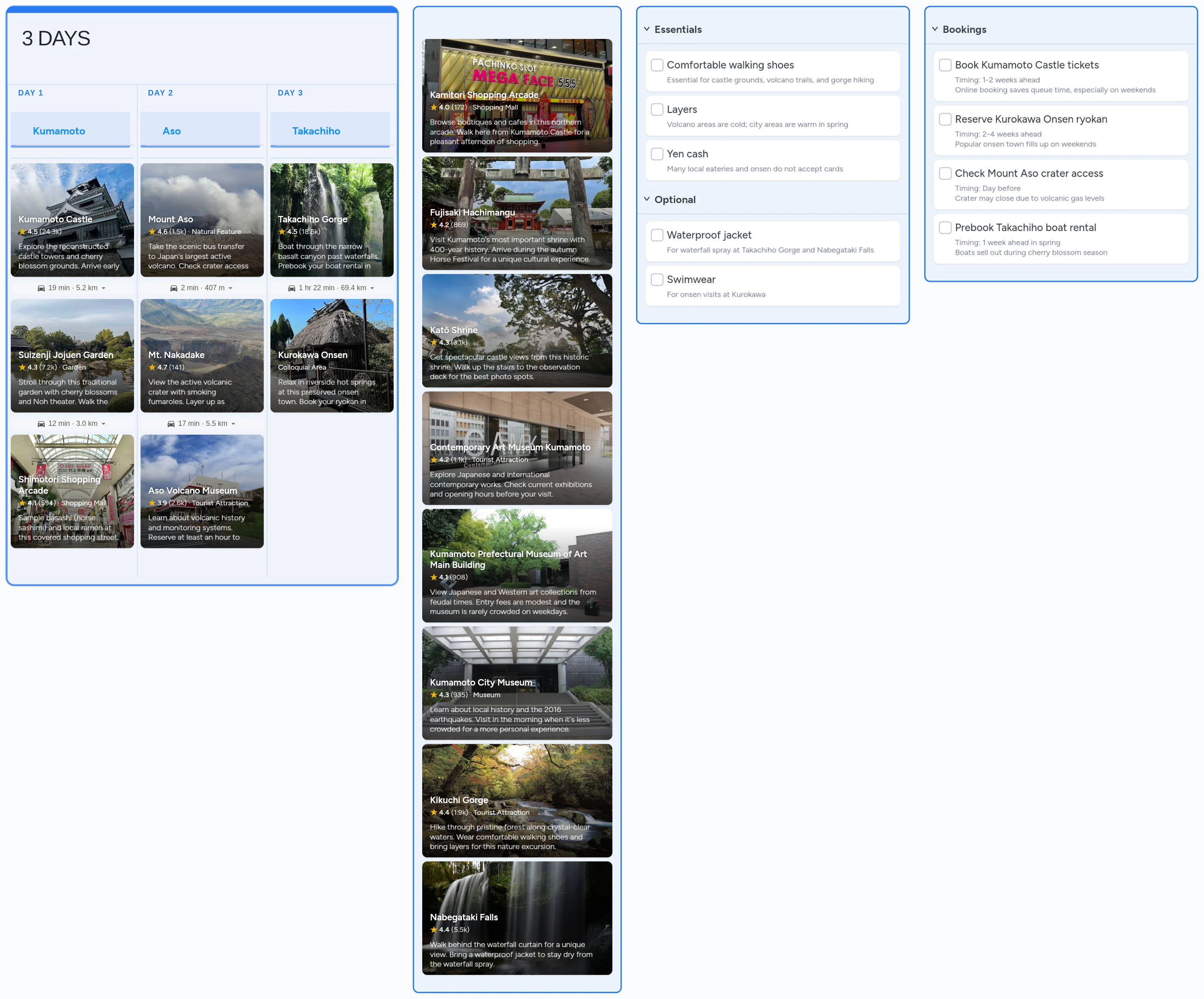Open the Nabegataki Falls place card
This screenshot has width=1204, height=999.
(x=517, y=918)
